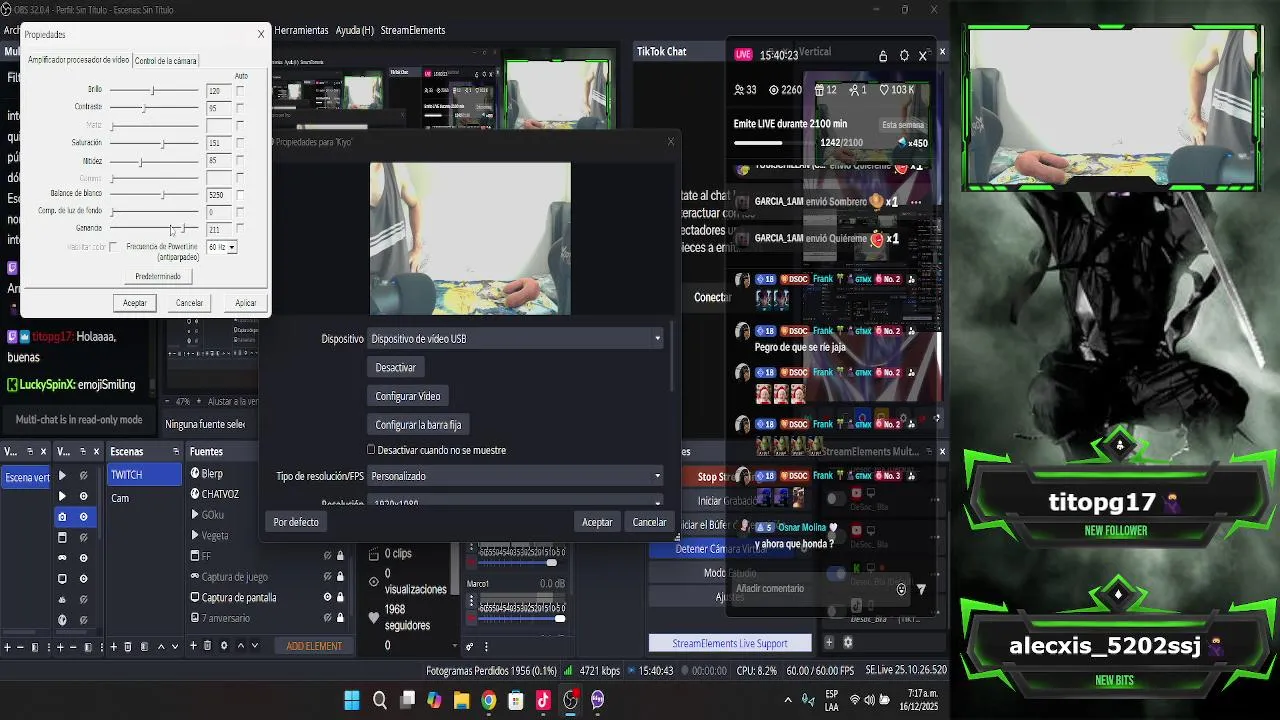Switch to Control de la cámara tab

[x=165, y=61]
